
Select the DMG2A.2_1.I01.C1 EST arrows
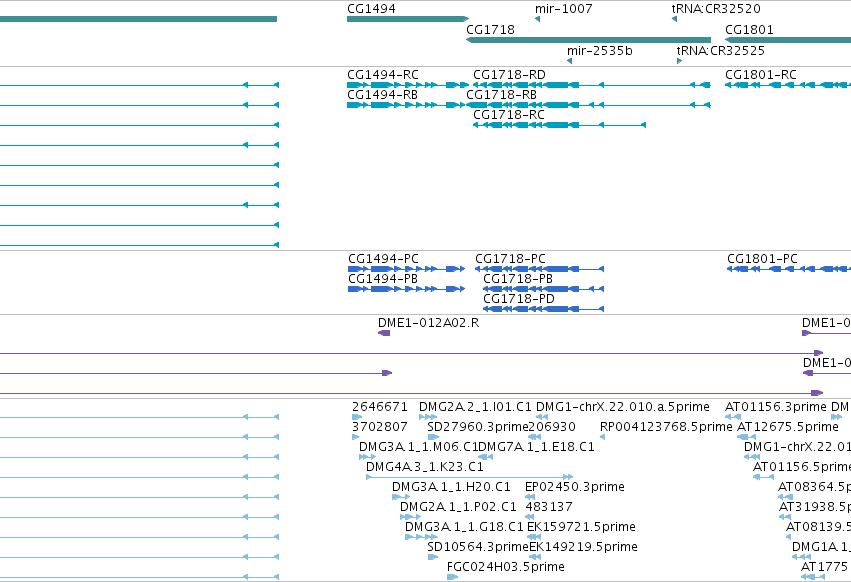428,417
